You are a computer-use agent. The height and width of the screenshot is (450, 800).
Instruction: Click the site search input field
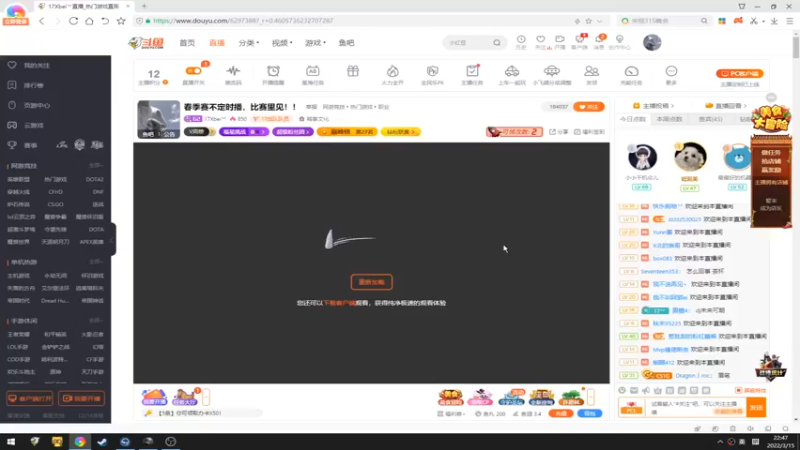[x=468, y=43]
